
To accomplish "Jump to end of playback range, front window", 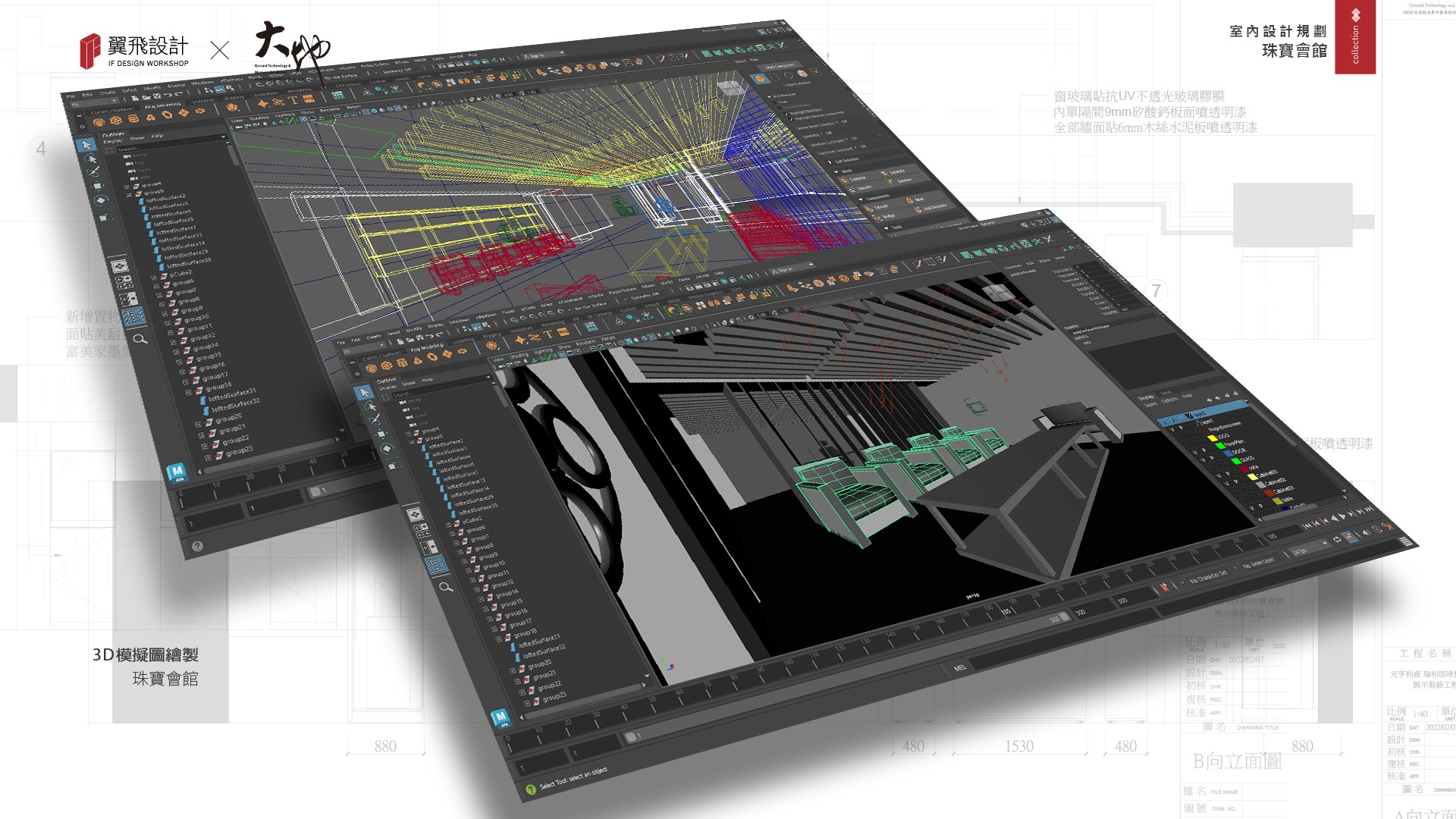I will tap(1369, 509).
